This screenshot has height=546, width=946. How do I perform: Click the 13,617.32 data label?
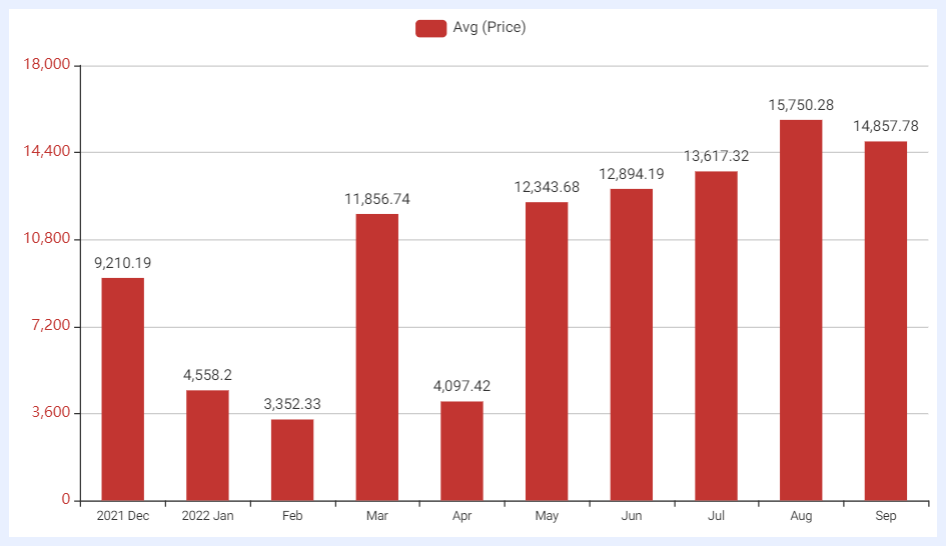(x=716, y=156)
